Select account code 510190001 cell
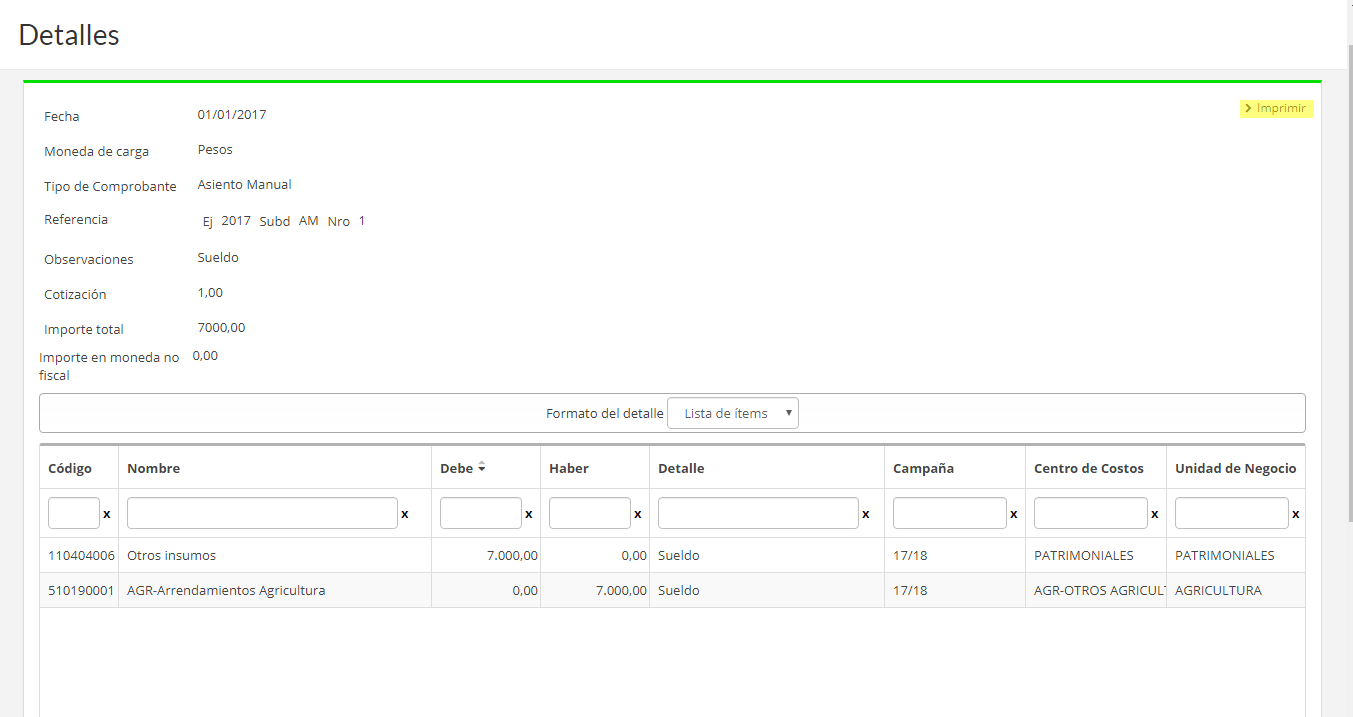This screenshot has width=1353, height=717. point(81,590)
